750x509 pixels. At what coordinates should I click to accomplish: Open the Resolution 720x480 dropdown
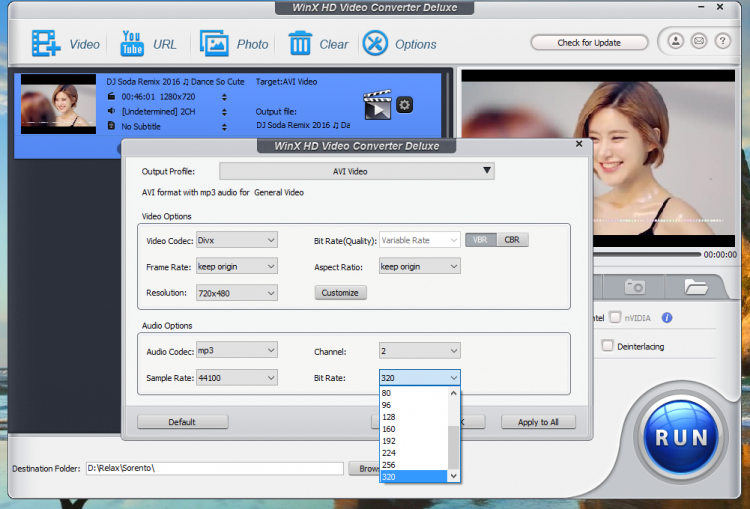(x=237, y=293)
